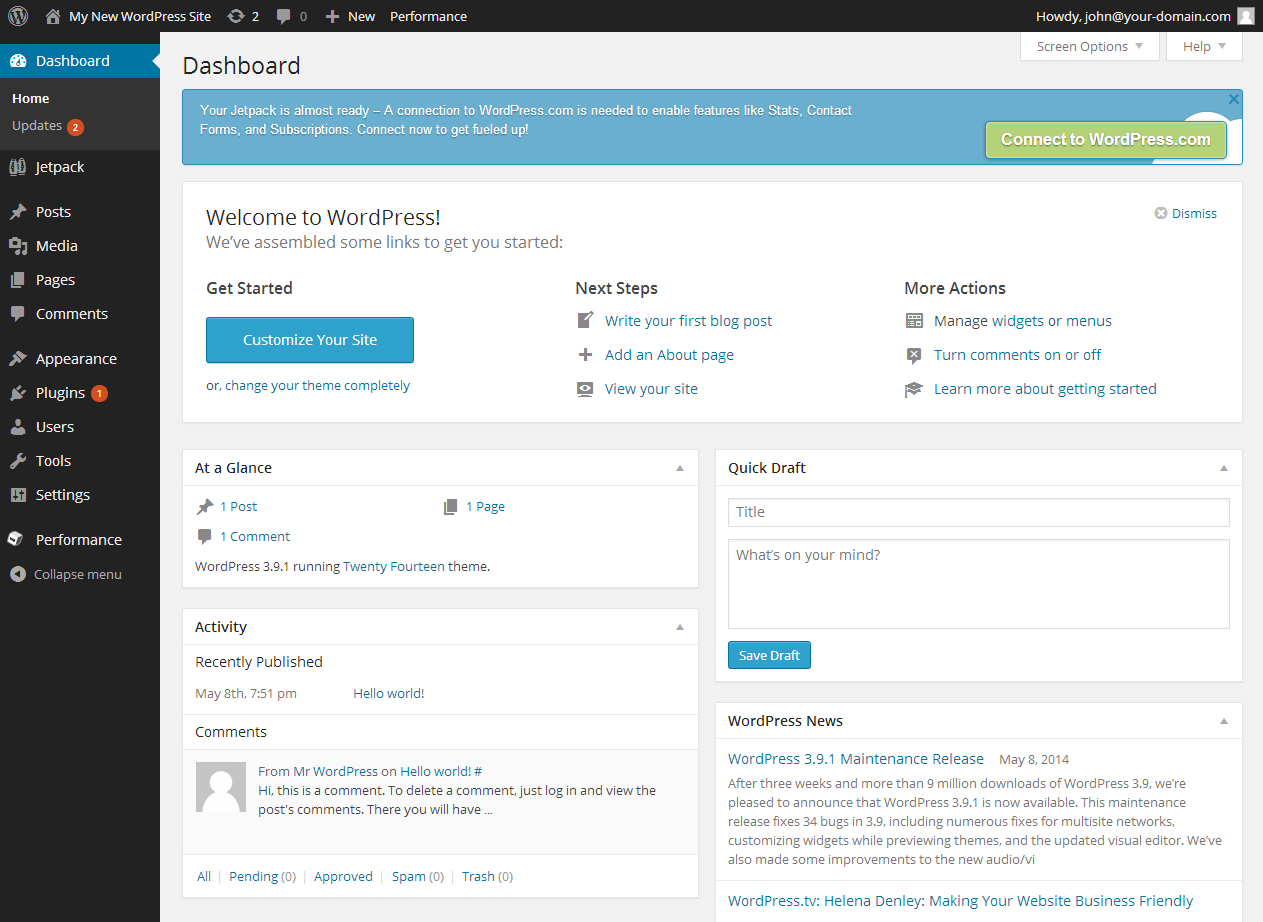This screenshot has height=922, width=1263.
Task: Click the Performance cube icon in sidebar
Action: [x=16, y=539]
